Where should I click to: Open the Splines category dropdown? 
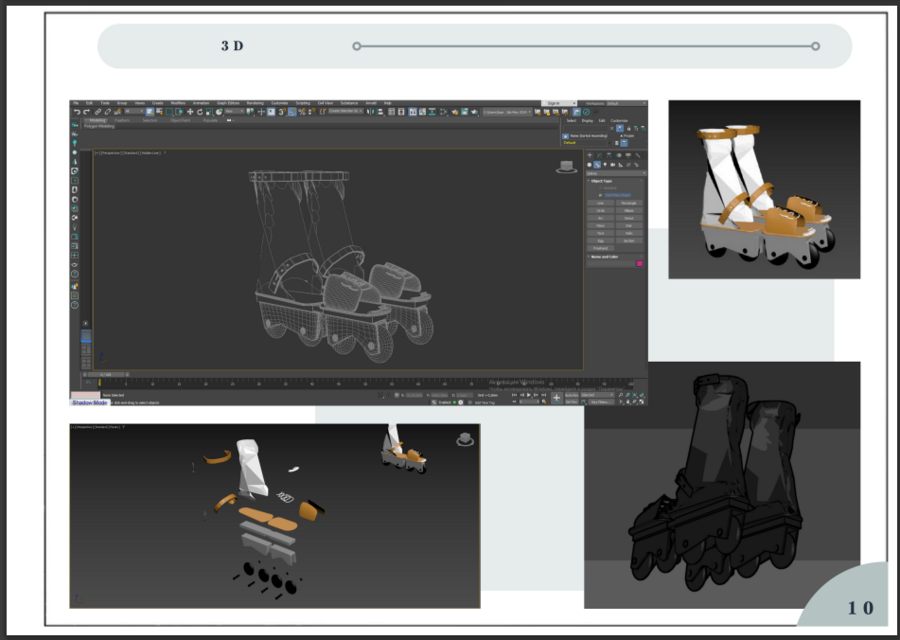pyautogui.click(x=615, y=173)
